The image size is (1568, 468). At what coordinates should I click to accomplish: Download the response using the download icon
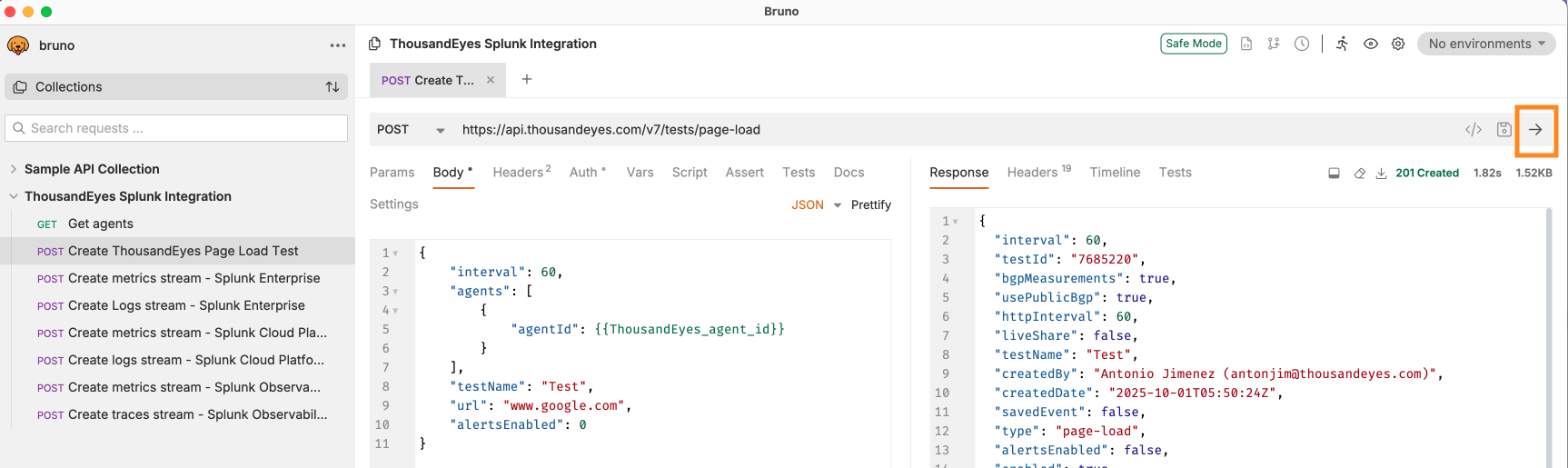pos(1381,174)
